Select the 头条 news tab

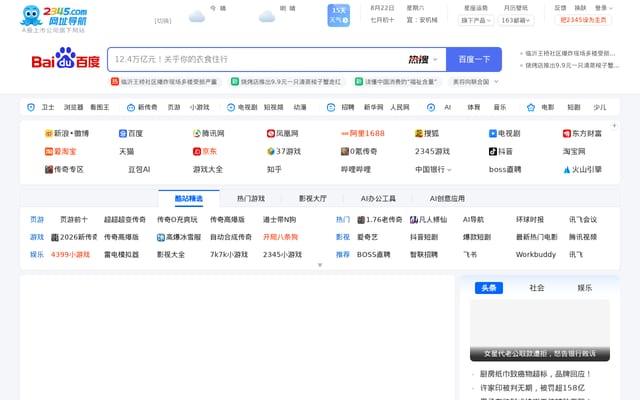click(x=489, y=288)
